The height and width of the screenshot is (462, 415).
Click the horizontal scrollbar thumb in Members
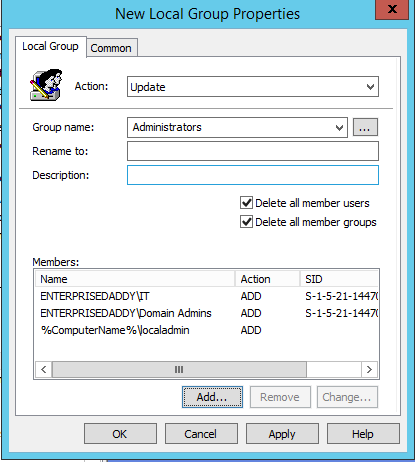(x=179, y=369)
